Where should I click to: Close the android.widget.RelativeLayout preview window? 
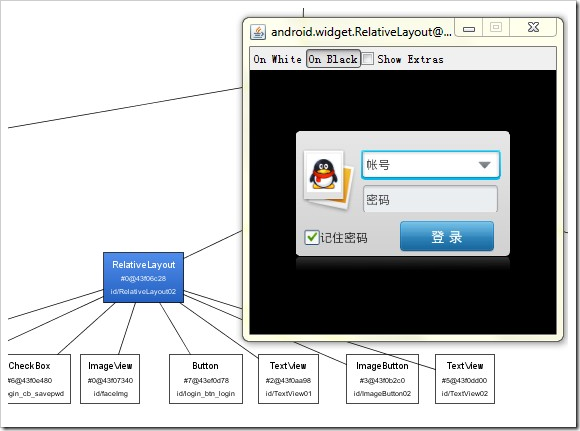[533, 28]
